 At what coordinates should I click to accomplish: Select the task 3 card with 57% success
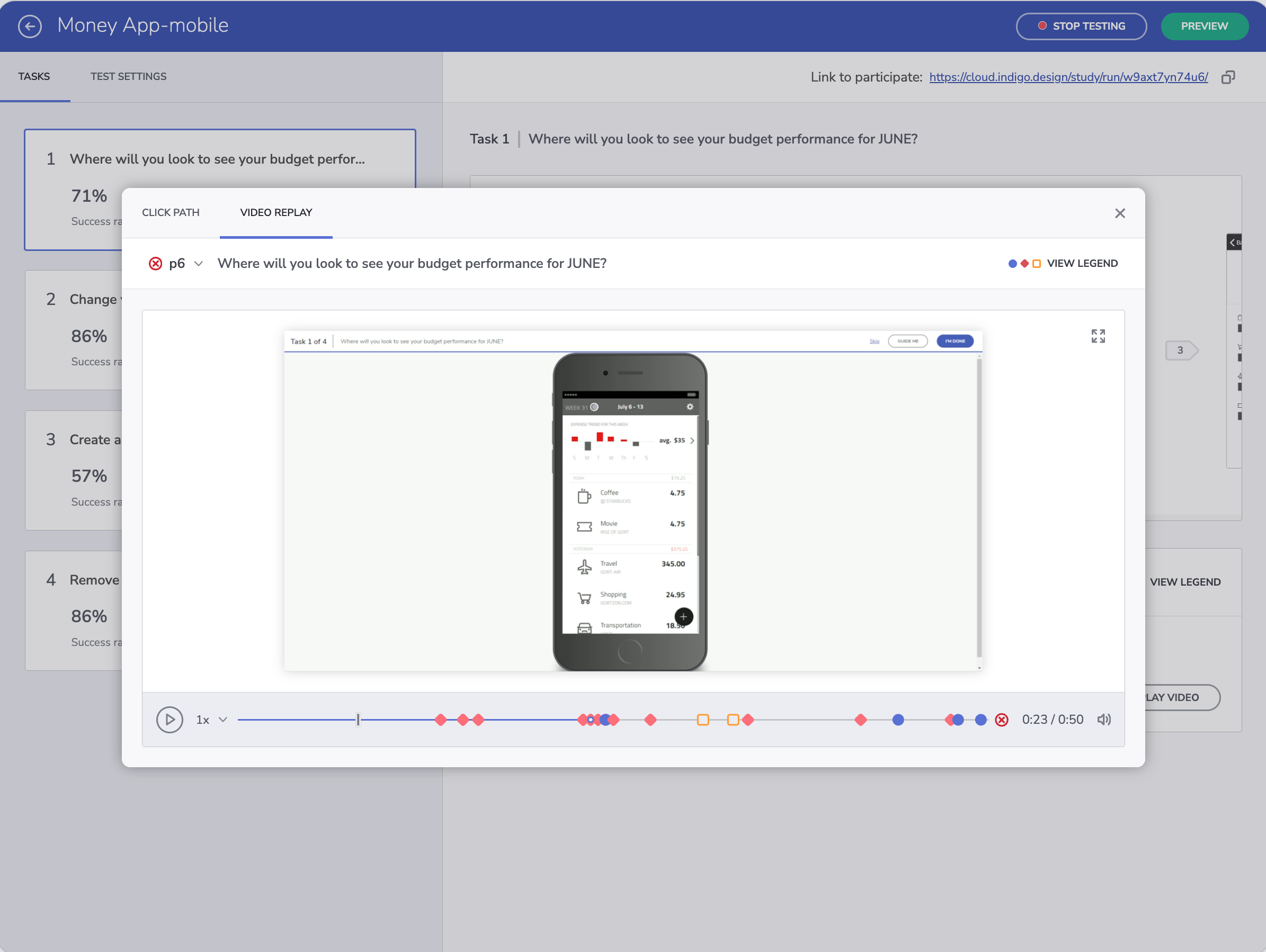pos(74,470)
